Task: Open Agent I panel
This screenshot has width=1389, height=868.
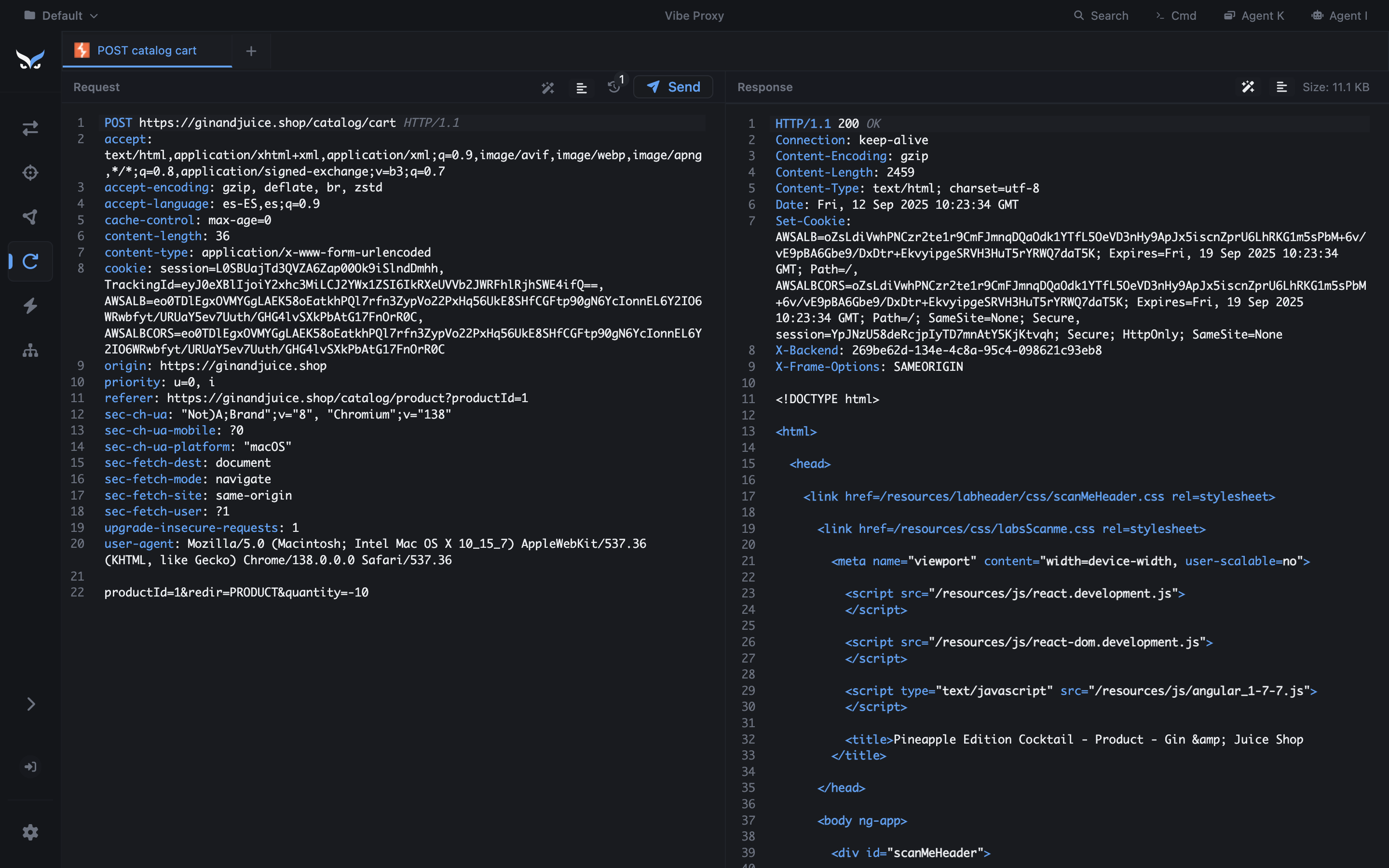Action: tap(1340, 15)
